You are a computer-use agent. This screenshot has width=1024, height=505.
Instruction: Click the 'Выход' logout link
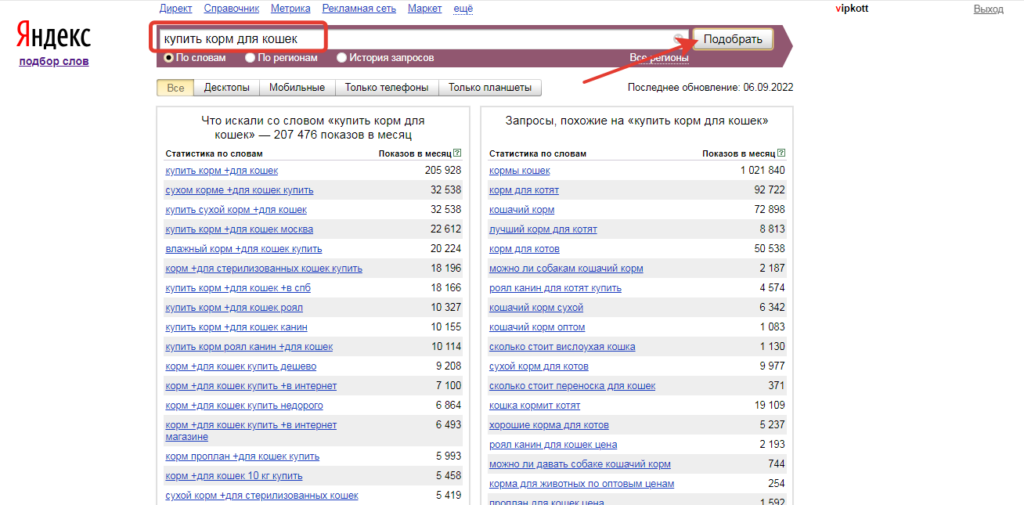tap(988, 9)
